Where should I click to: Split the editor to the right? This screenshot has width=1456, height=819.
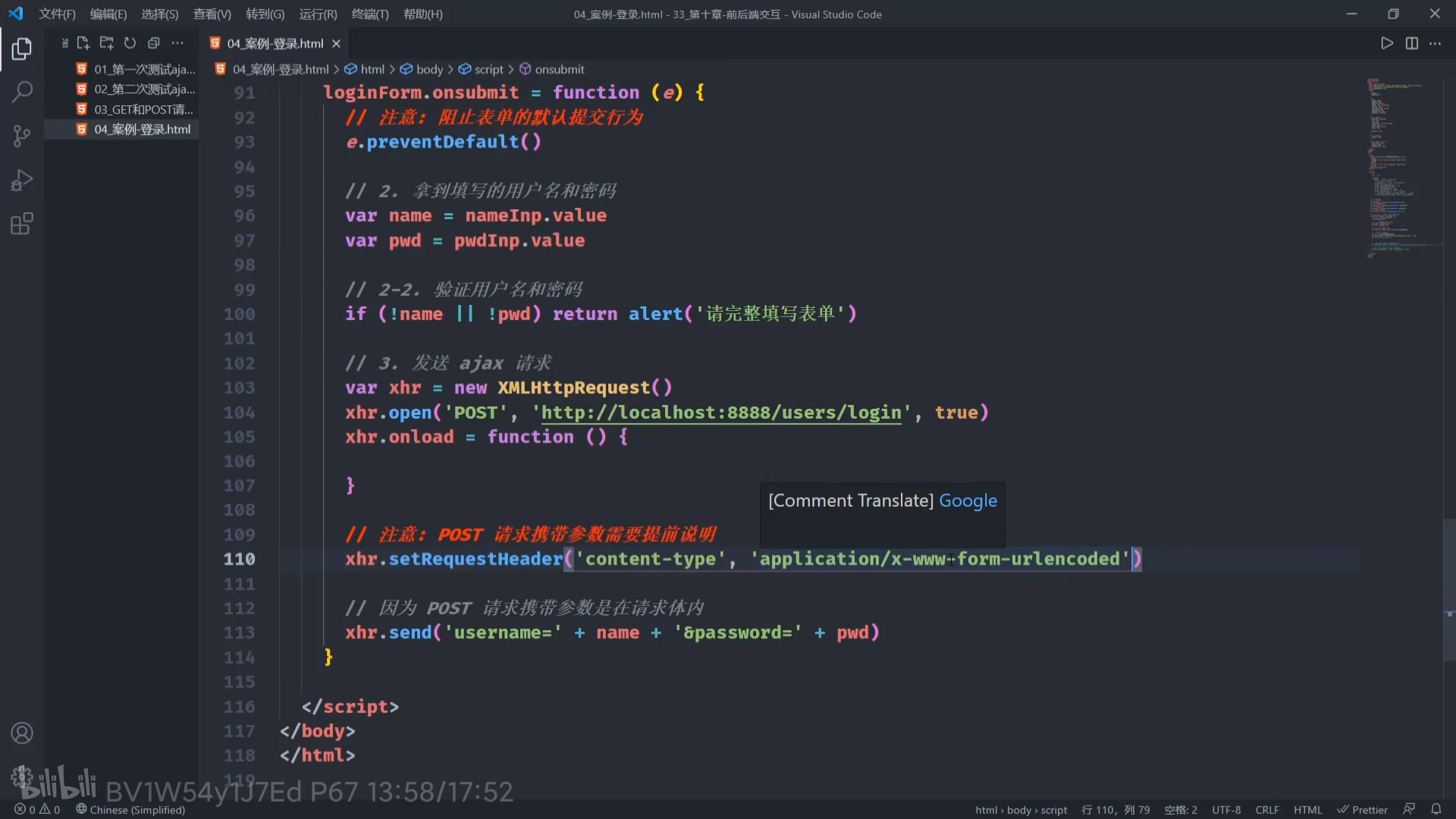(1411, 43)
